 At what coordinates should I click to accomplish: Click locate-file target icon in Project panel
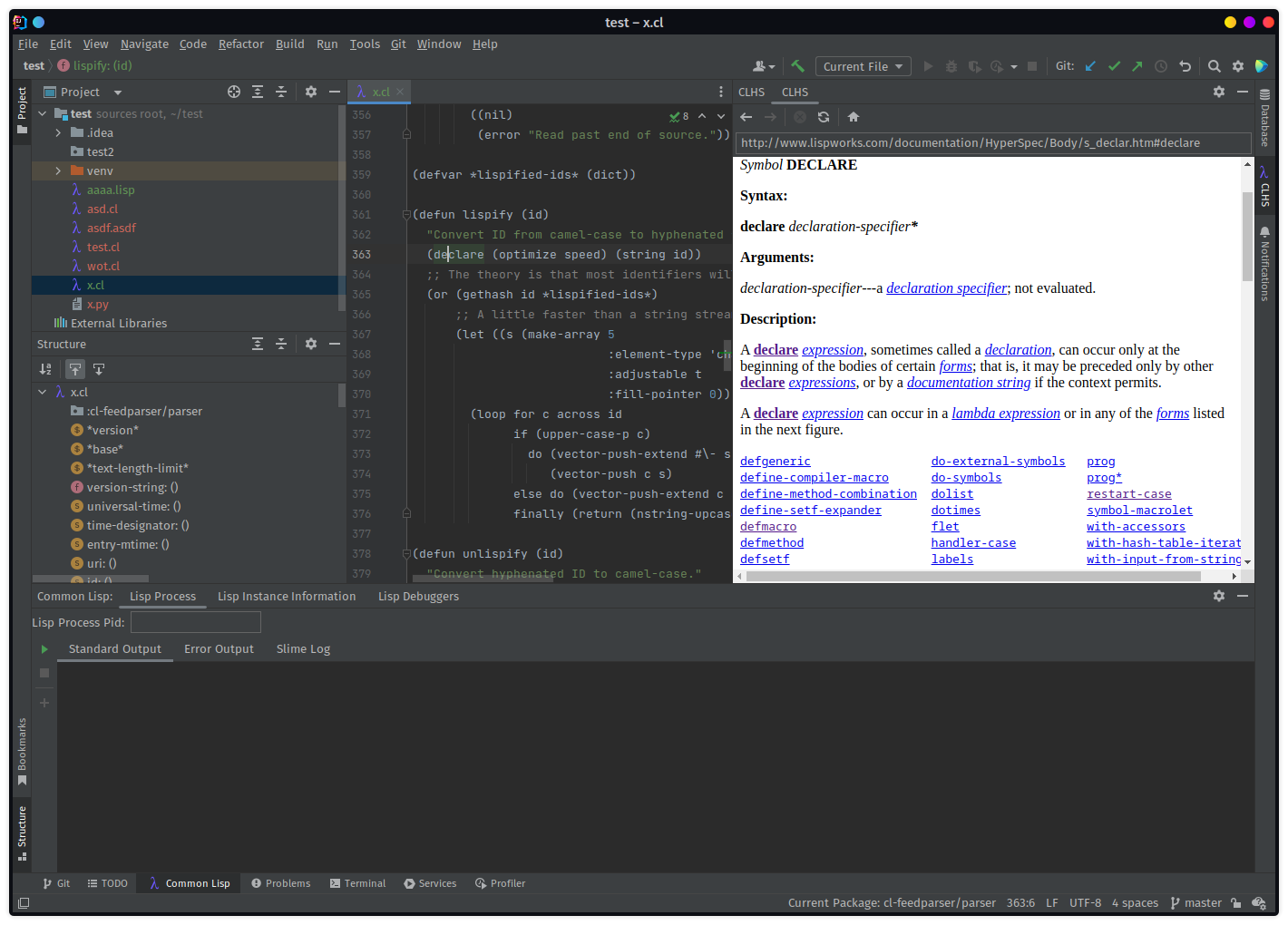[234, 92]
